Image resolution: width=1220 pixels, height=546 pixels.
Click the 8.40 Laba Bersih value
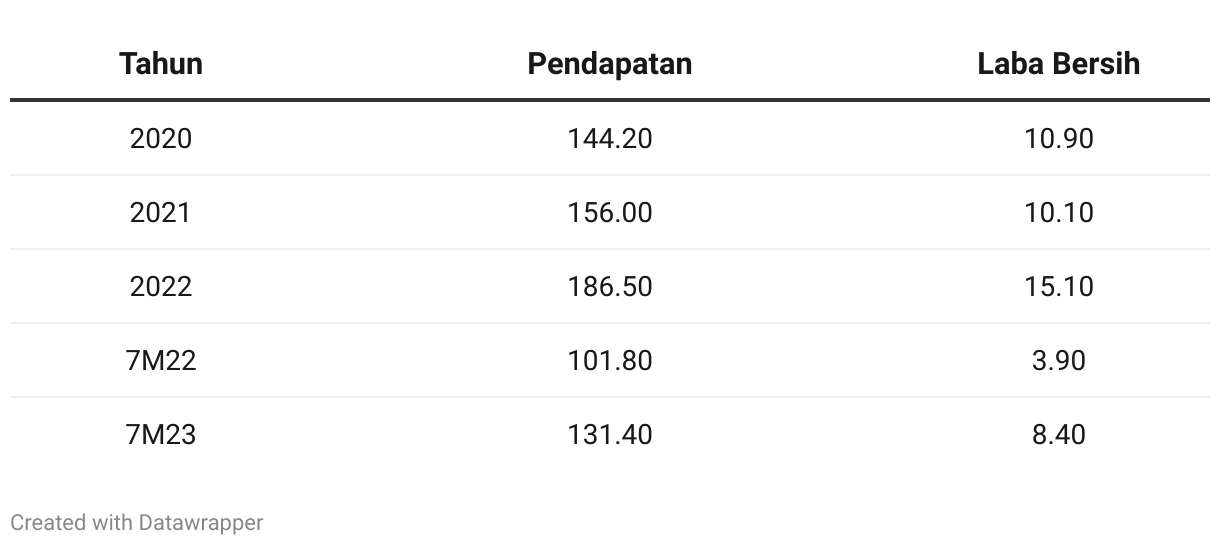[x=1059, y=434]
